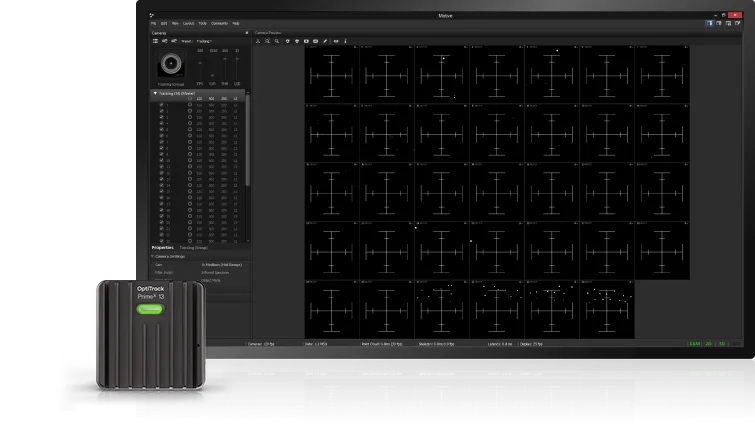755x442 pixels.
Task: Uncheck camera 10 checkbox
Action: tap(162, 160)
